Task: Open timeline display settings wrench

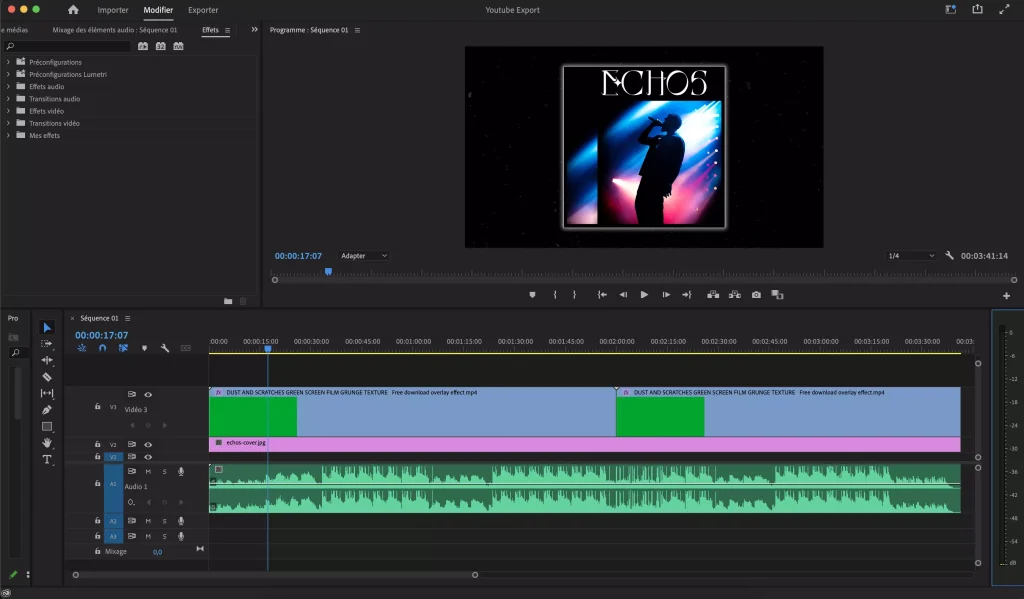Action: click(165, 348)
